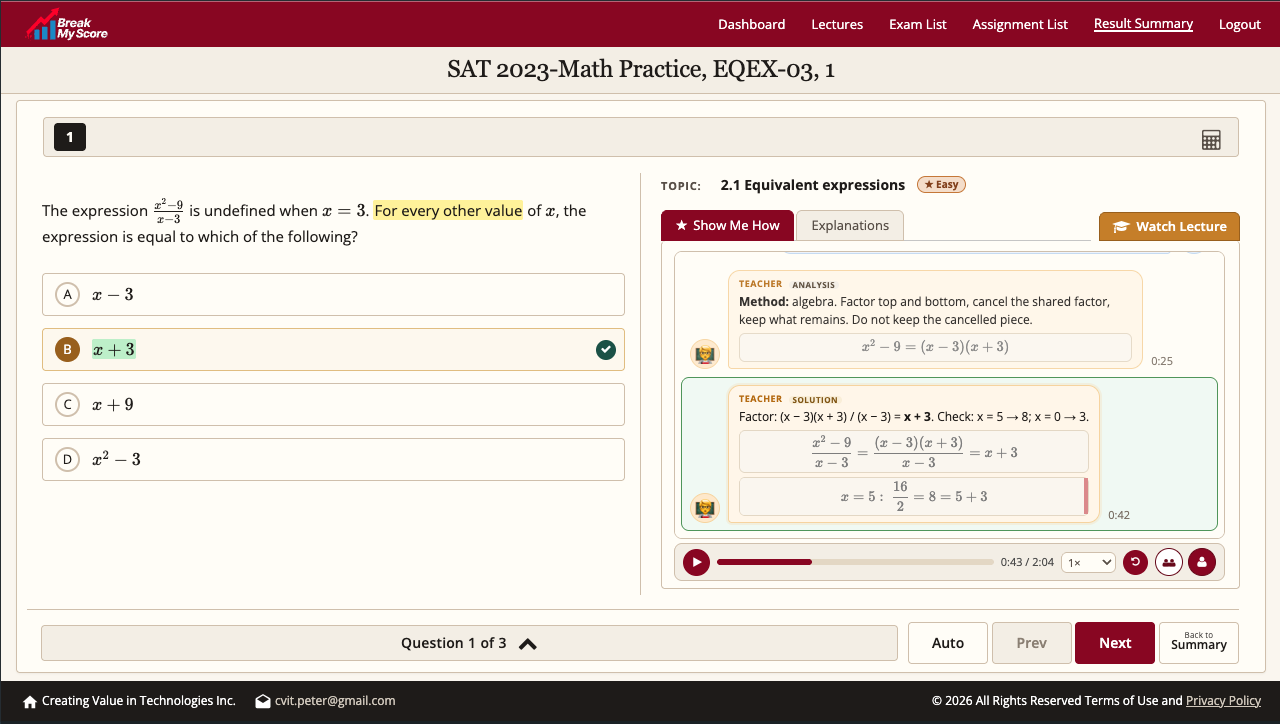Viewport: 1280px width, 724px height.
Task: Select answer choice A
Action: 333,295
